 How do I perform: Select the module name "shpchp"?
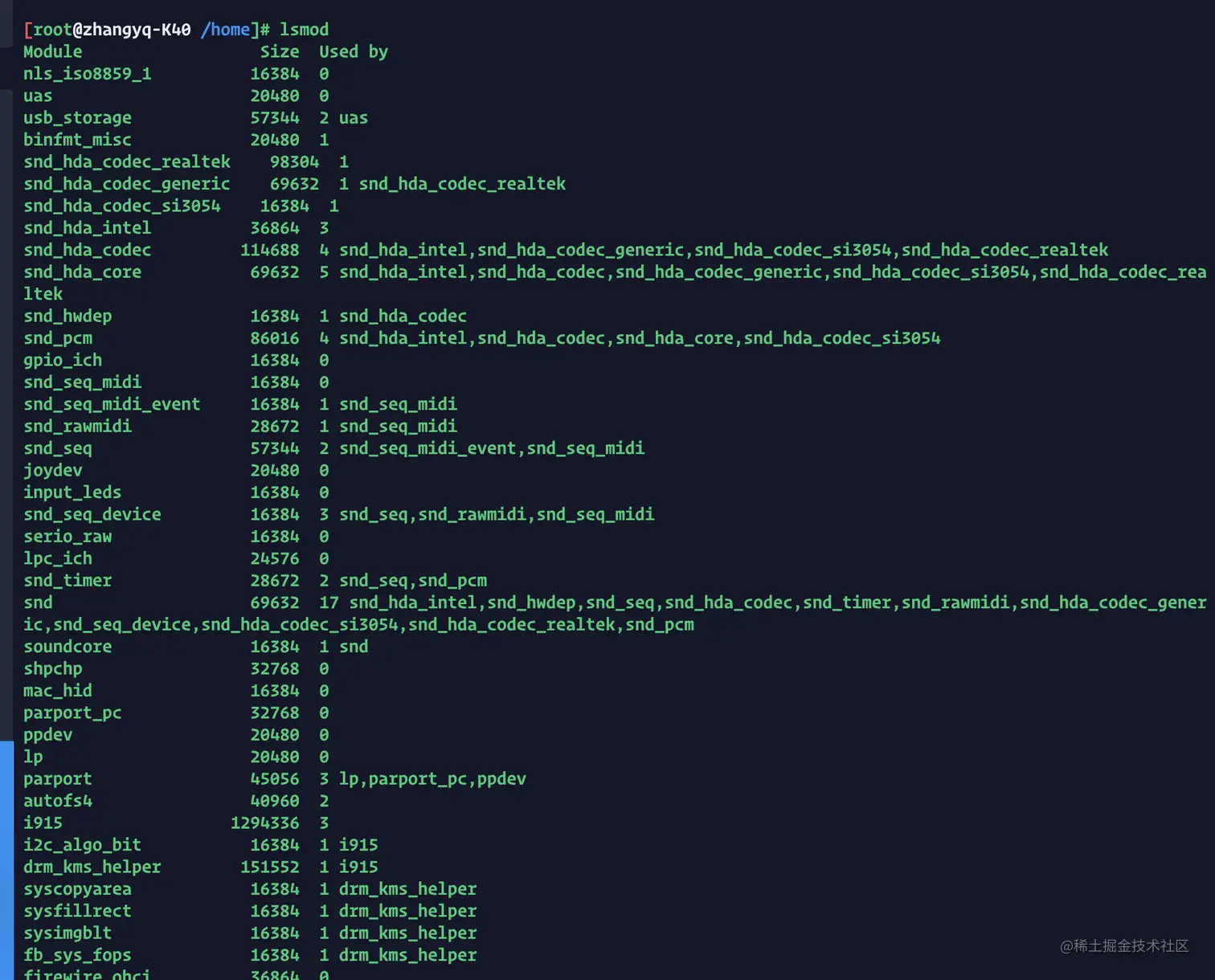(x=53, y=668)
